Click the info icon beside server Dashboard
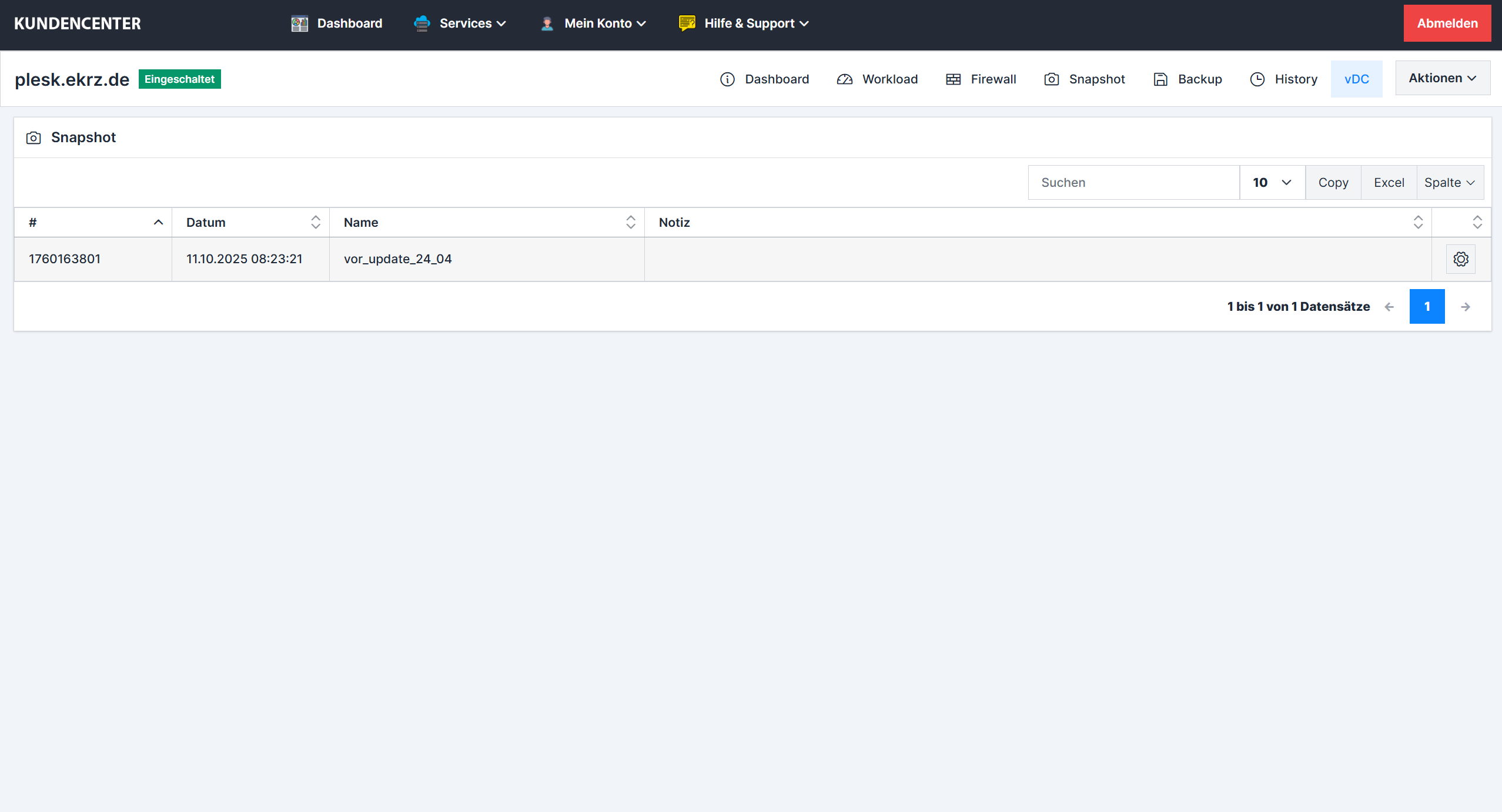1502x812 pixels. tap(727, 79)
